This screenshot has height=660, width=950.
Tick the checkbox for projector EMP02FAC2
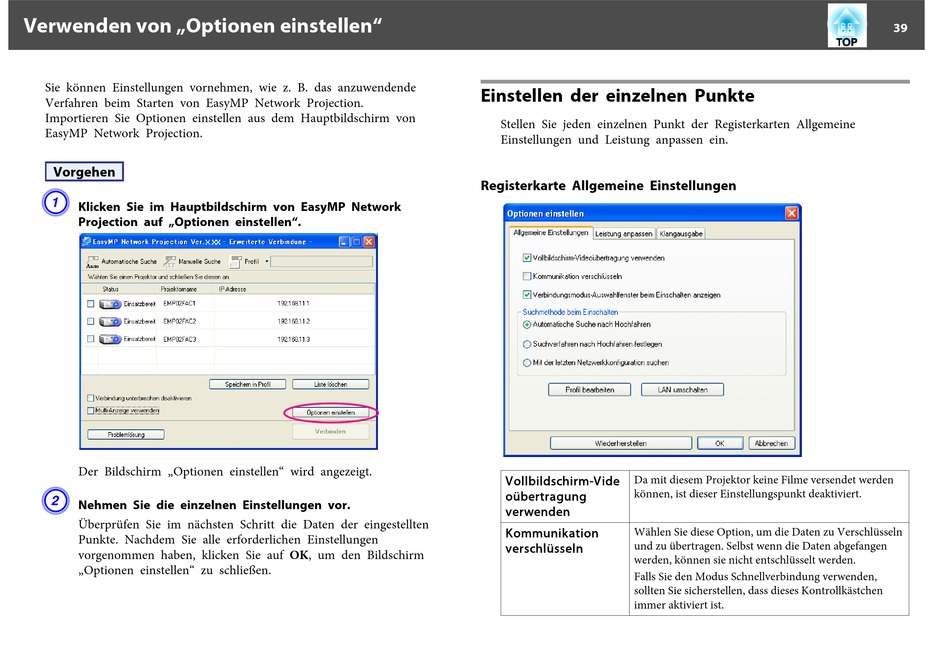coord(90,321)
